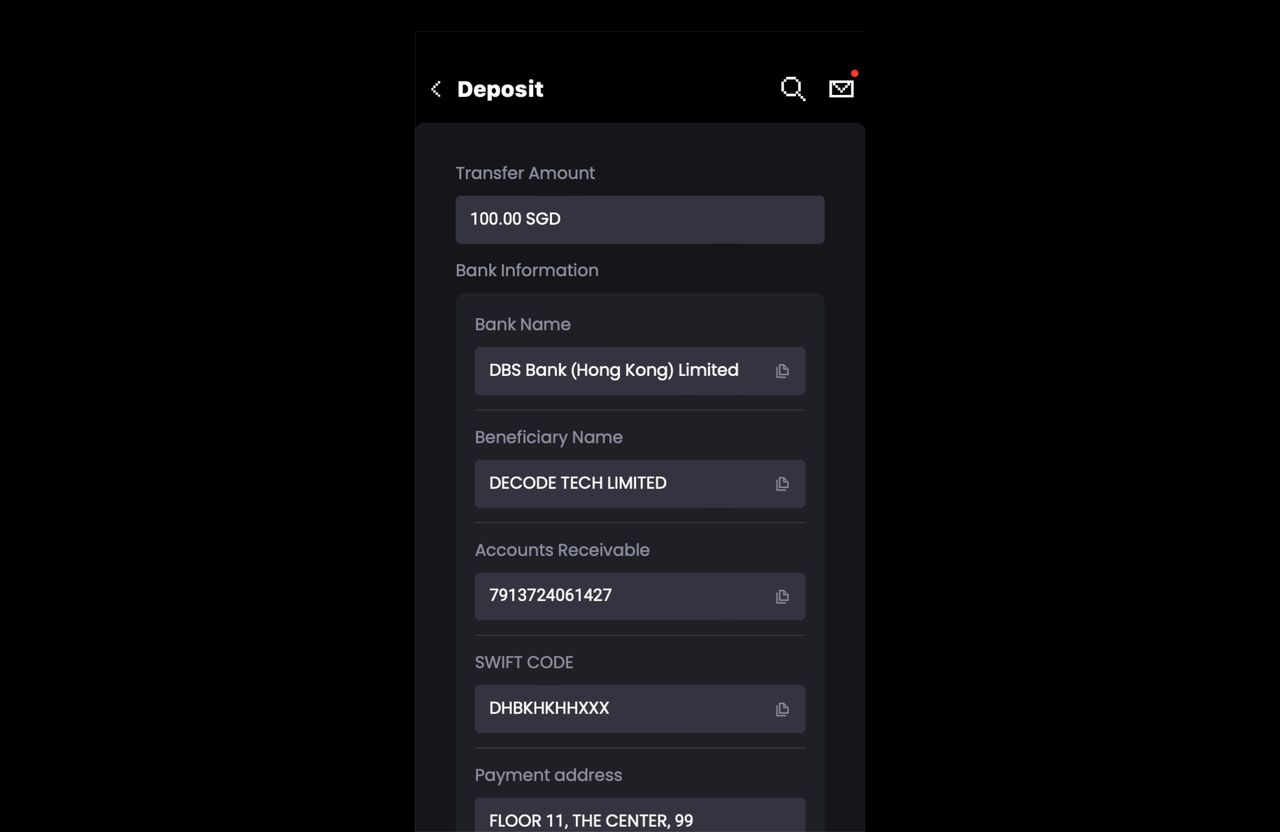
Task: Click the DHBKHKHHXXX SWIFT code field
Action: (x=640, y=709)
